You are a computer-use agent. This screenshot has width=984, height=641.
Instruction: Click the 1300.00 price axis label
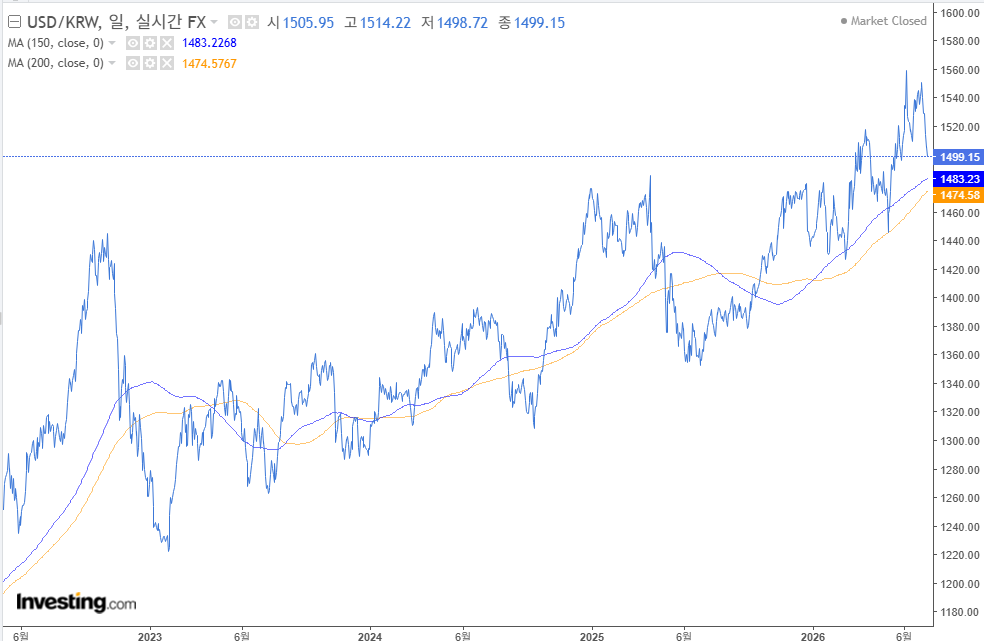click(x=960, y=441)
